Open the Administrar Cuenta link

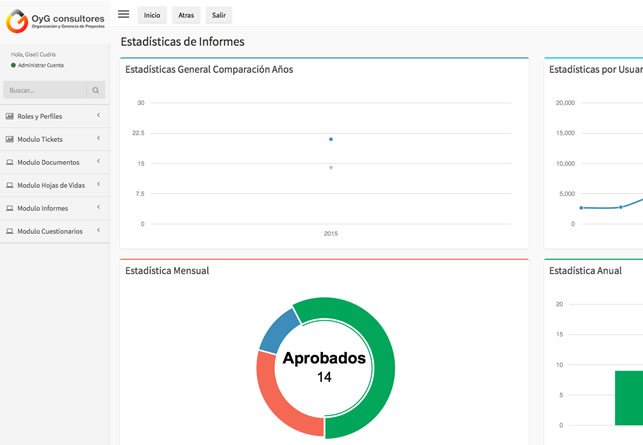point(40,64)
